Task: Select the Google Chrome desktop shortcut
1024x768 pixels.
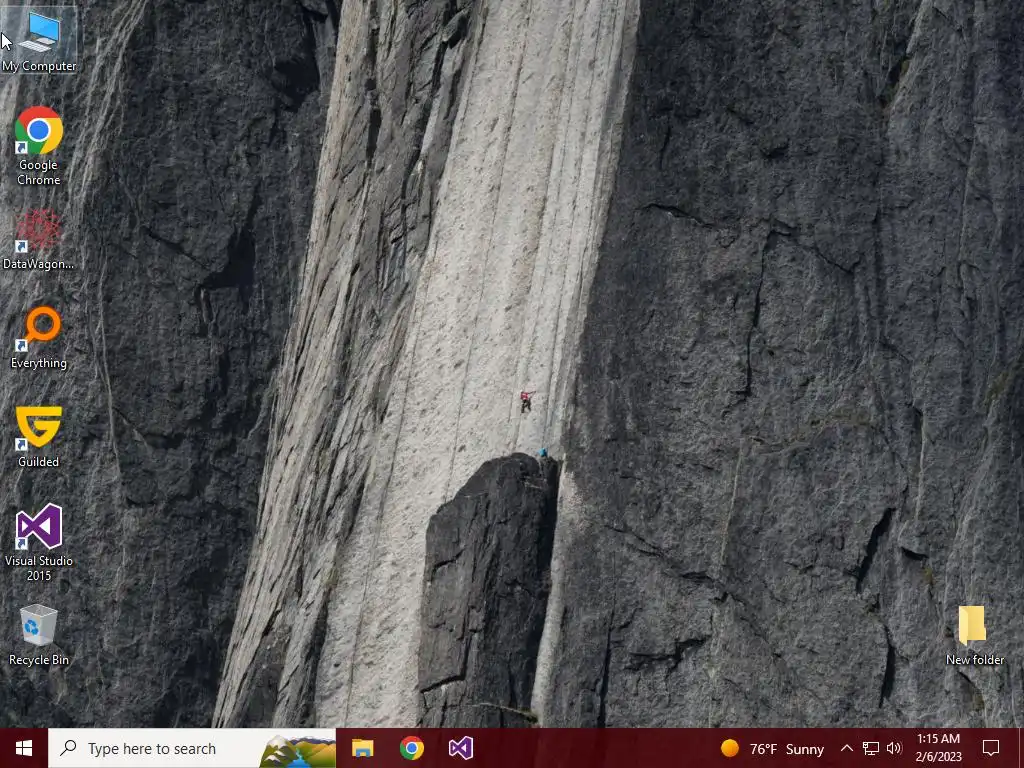Action: (39, 145)
